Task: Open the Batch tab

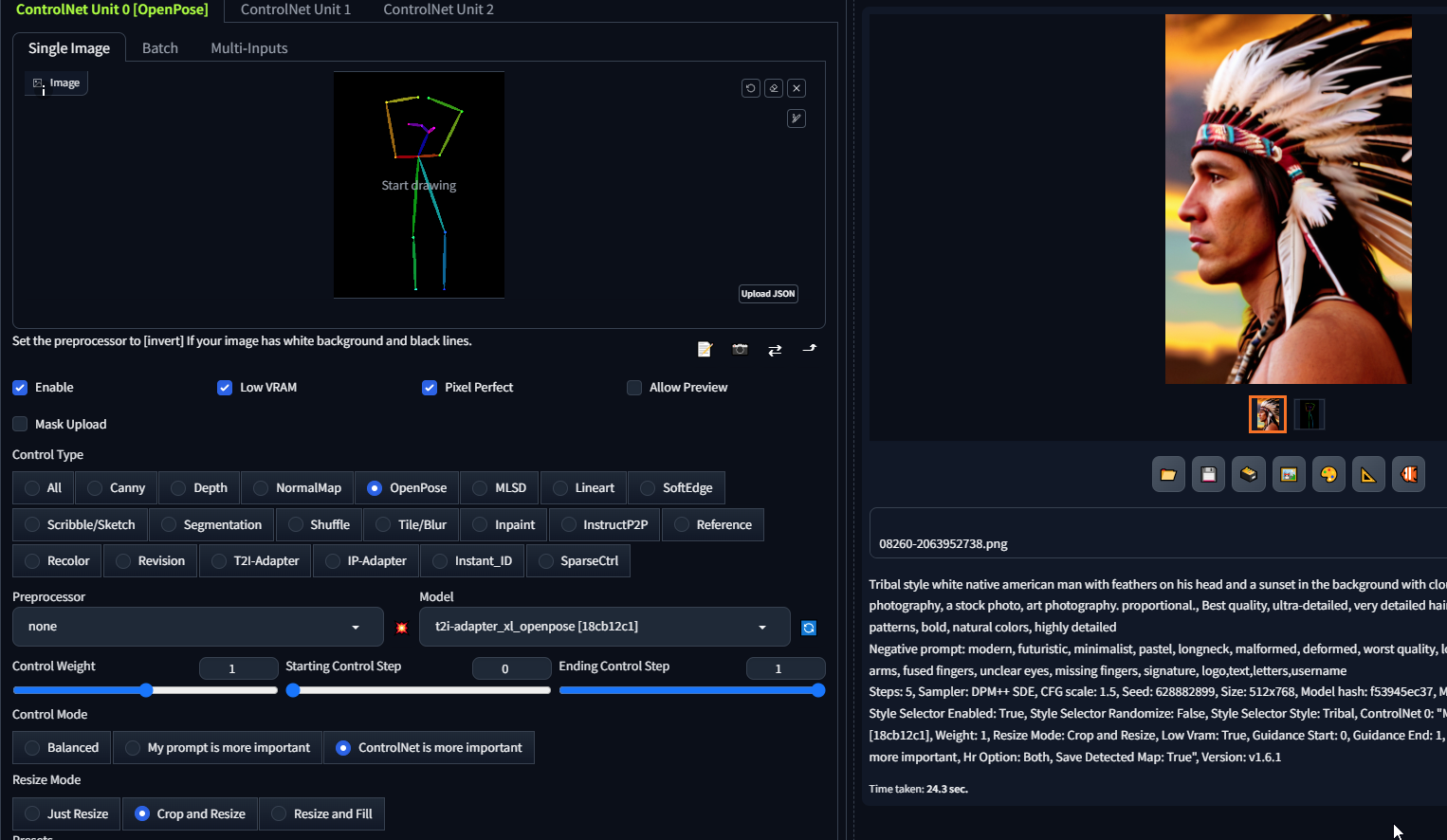Action: point(159,47)
